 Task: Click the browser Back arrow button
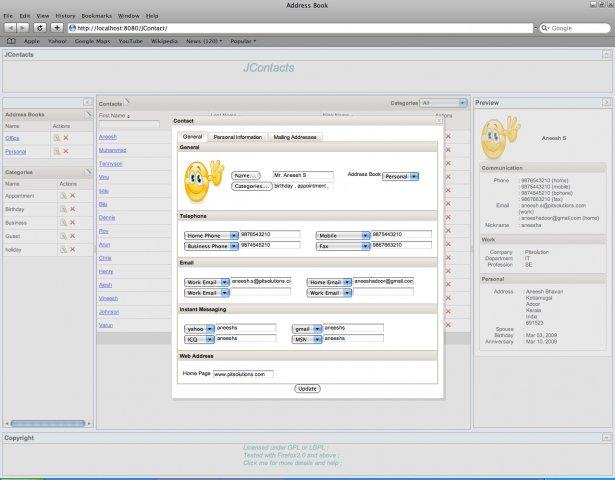point(11,28)
